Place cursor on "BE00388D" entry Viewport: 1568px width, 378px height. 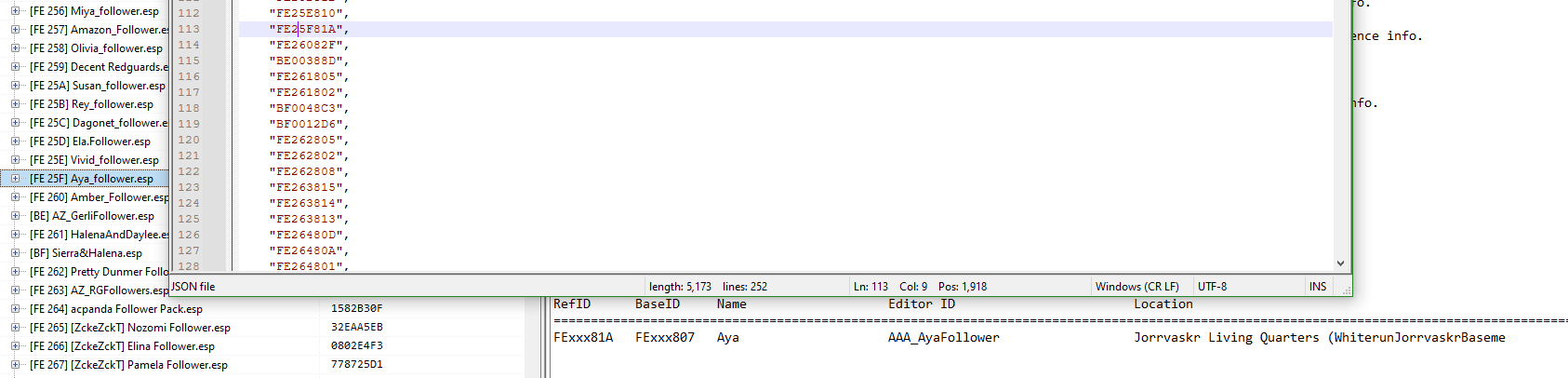309,61
